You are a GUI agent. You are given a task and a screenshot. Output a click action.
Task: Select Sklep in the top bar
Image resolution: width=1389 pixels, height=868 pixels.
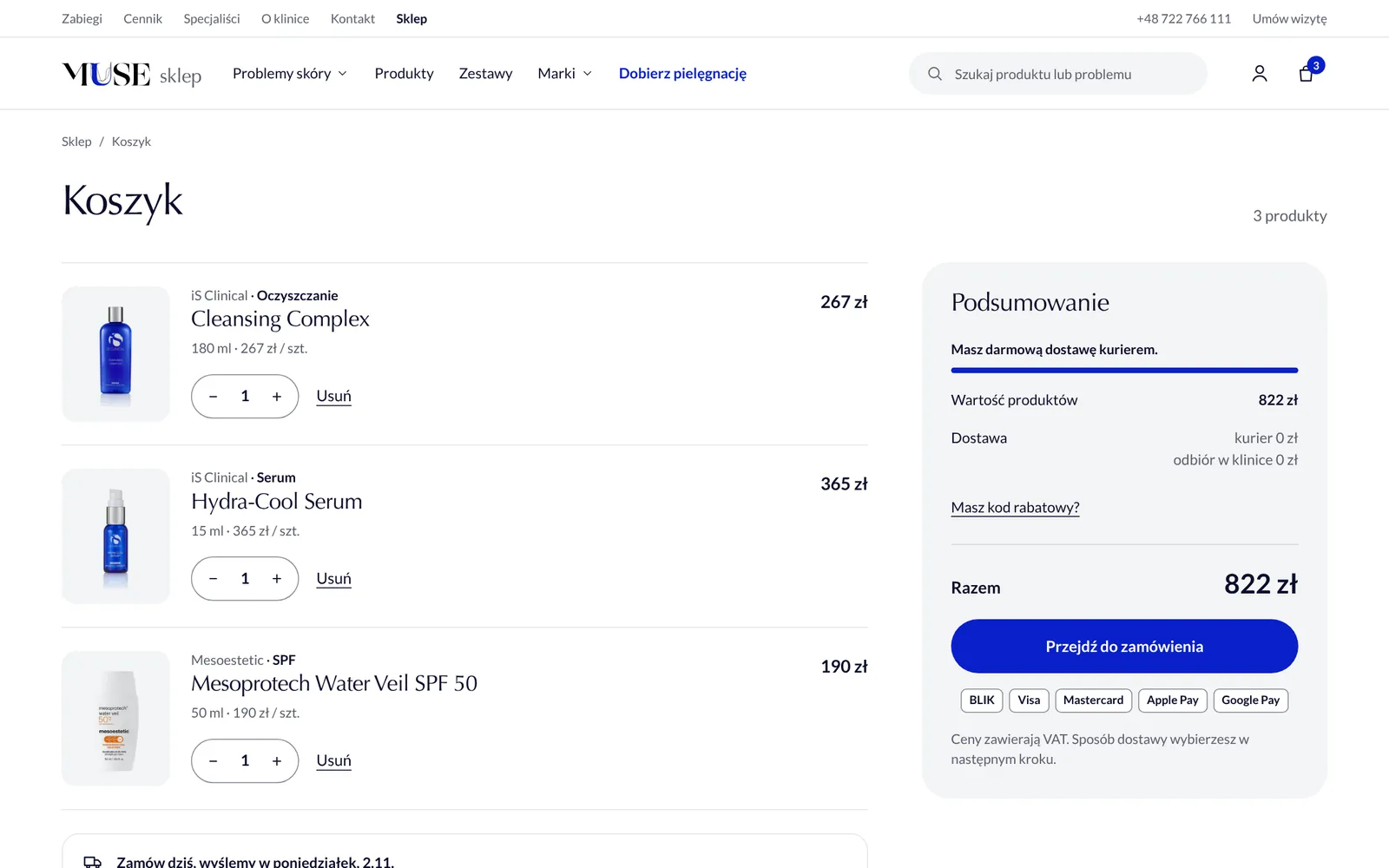411,18
